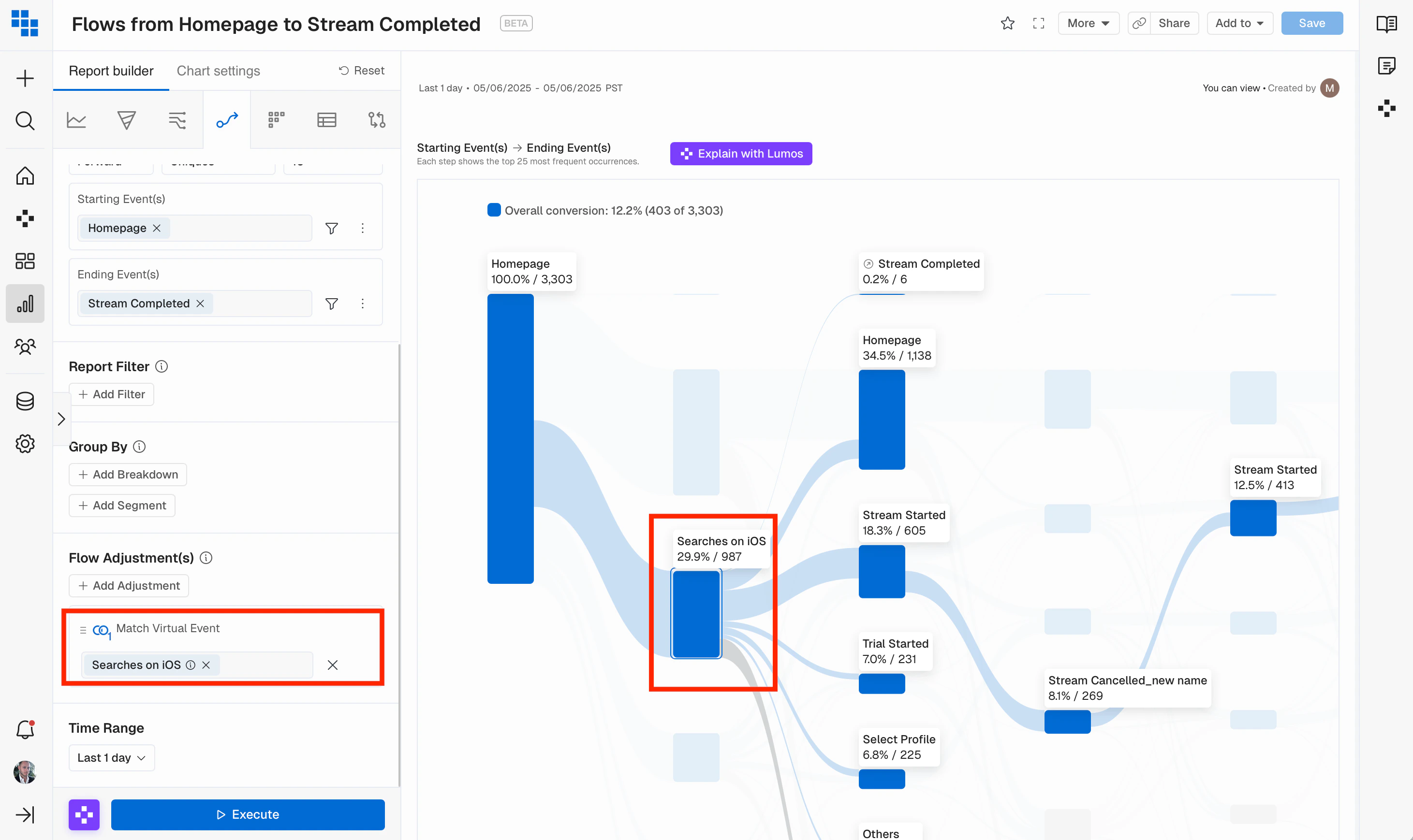Open the Last 1 day dropdown
Viewport: 1413px width, 840px height.
(x=112, y=757)
